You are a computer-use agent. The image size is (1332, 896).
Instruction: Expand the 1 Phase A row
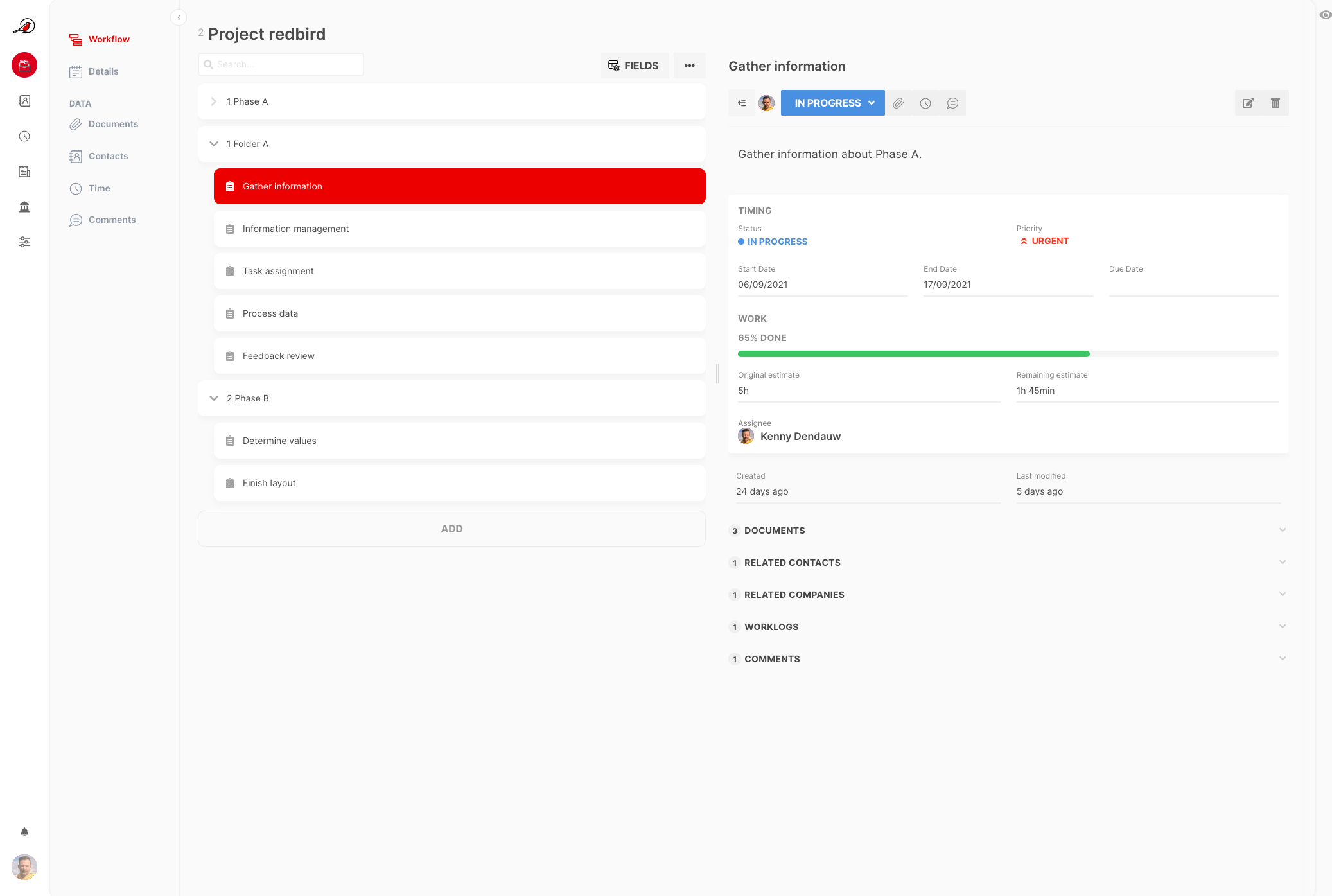tap(214, 101)
